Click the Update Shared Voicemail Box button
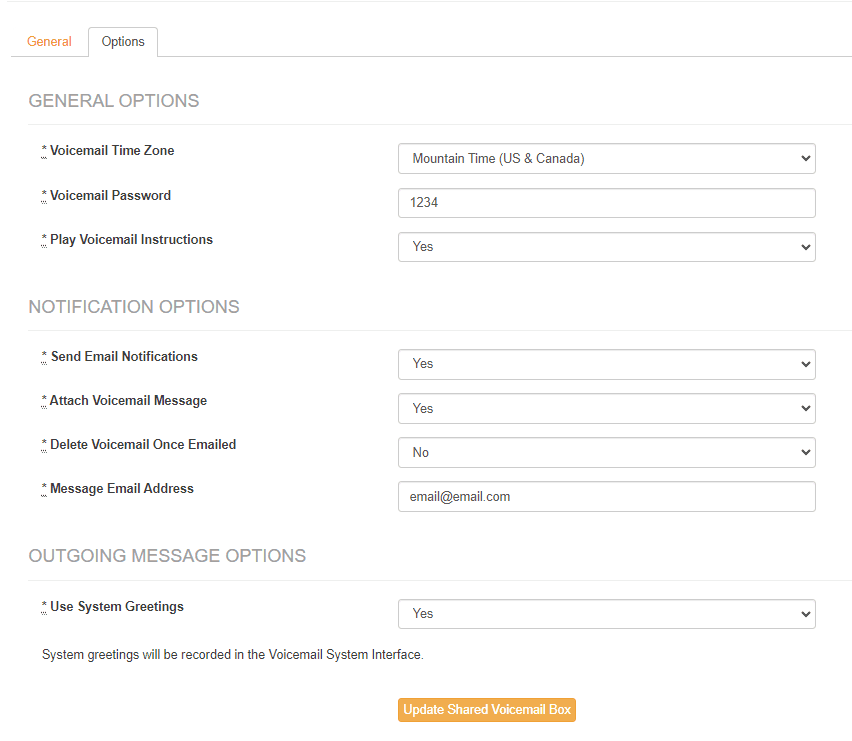Image resolution: width=852 pixels, height=741 pixels. [x=486, y=709]
